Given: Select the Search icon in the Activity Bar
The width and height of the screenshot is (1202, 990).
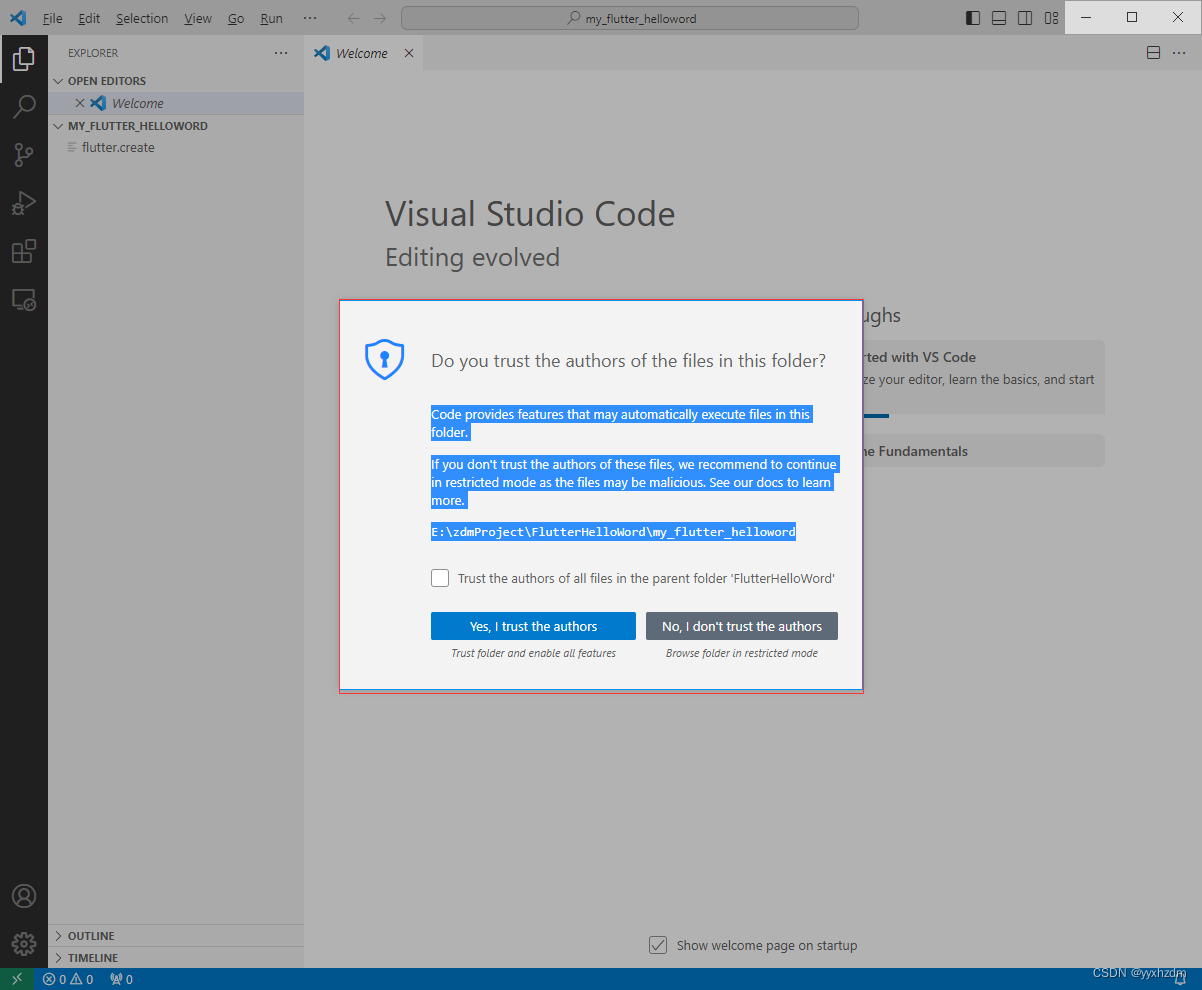Looking at the screenshot, I should 24,106.
